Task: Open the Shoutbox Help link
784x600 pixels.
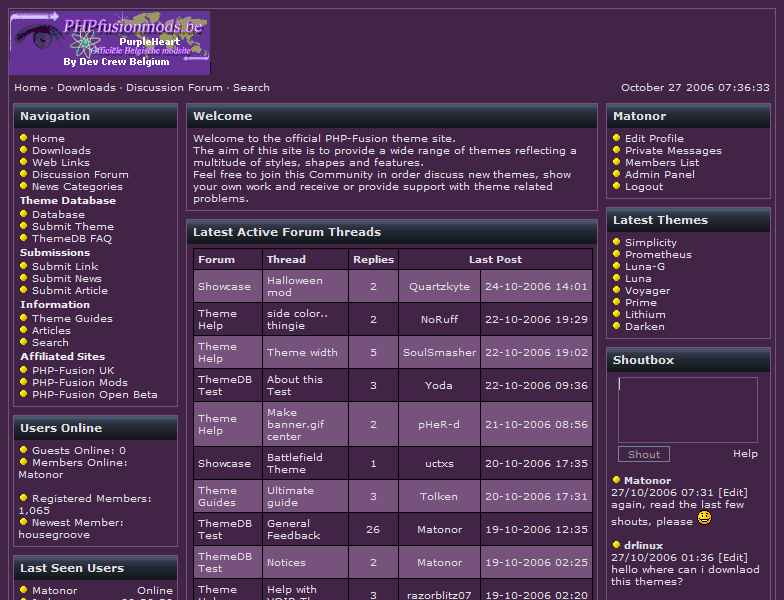Action: [745, 454]
